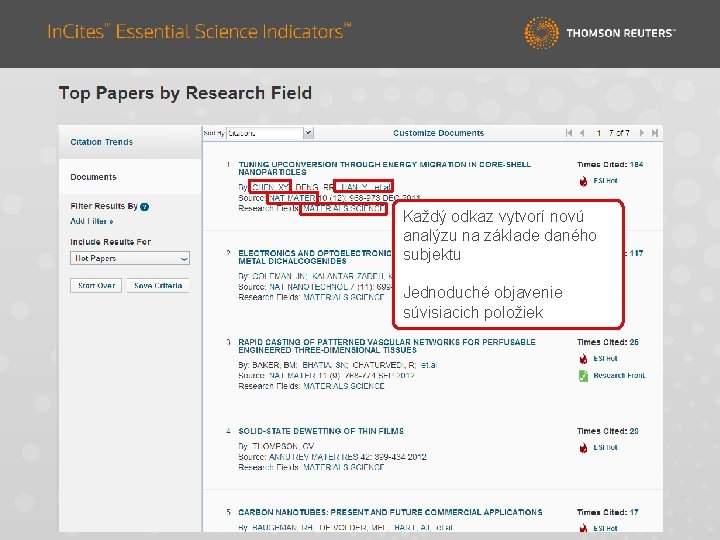Click ESI Hot flame icon for paper 3
Screen dimensions: 720x540
point(583,359)
